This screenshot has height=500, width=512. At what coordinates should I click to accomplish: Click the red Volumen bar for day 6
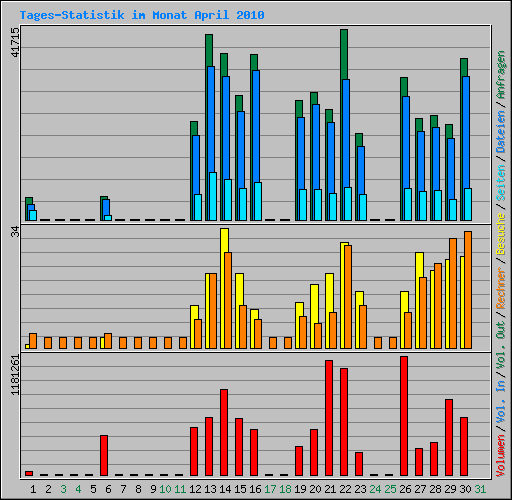104,455
